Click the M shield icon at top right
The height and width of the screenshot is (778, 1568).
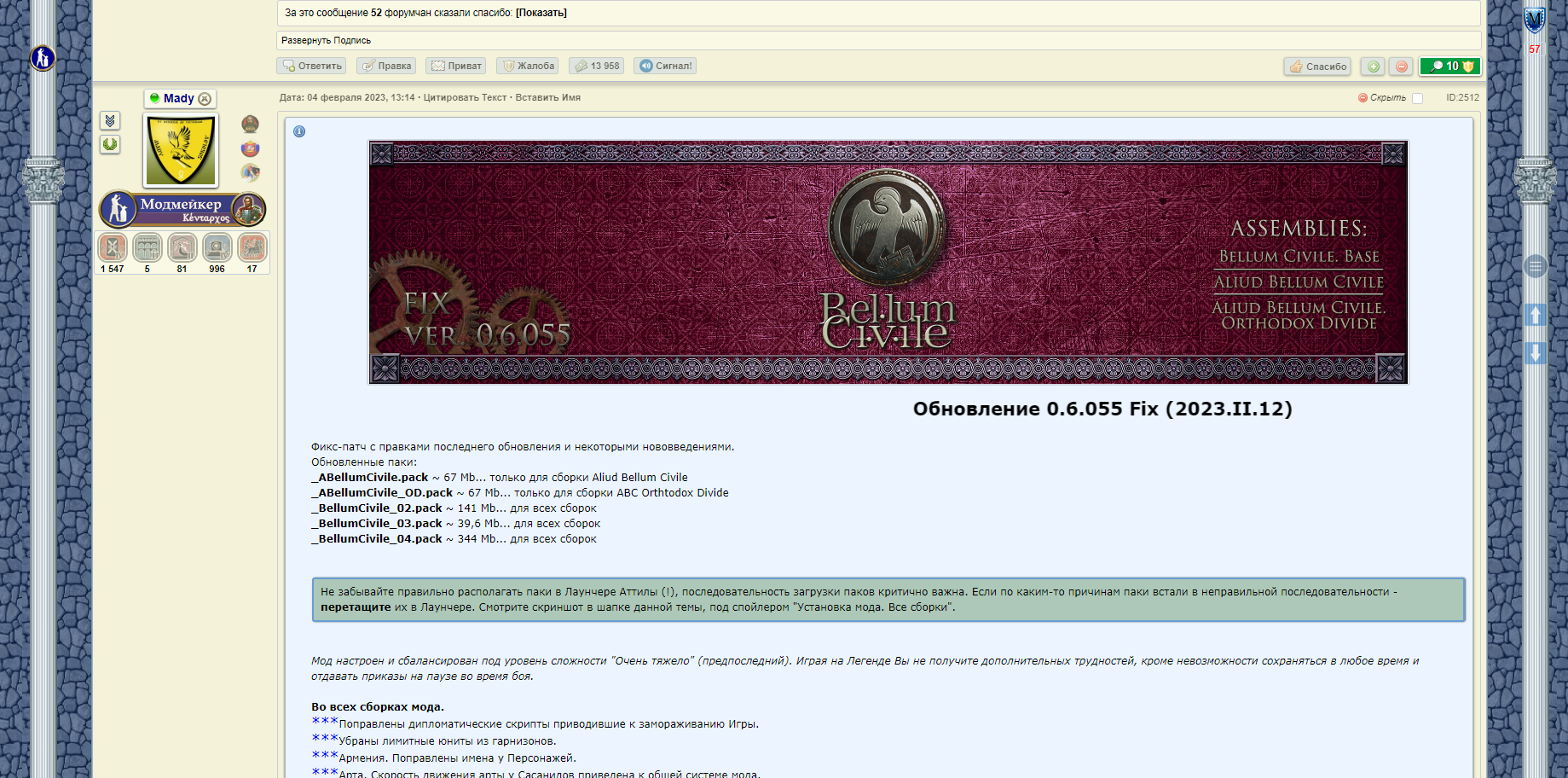coord(1535,20)
